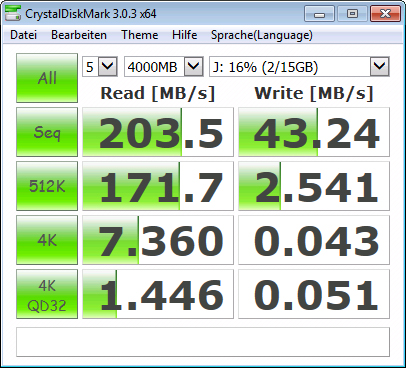Viewport: 406px width, 368px height.
Task: Open the Datei menu
Action: 23,35
